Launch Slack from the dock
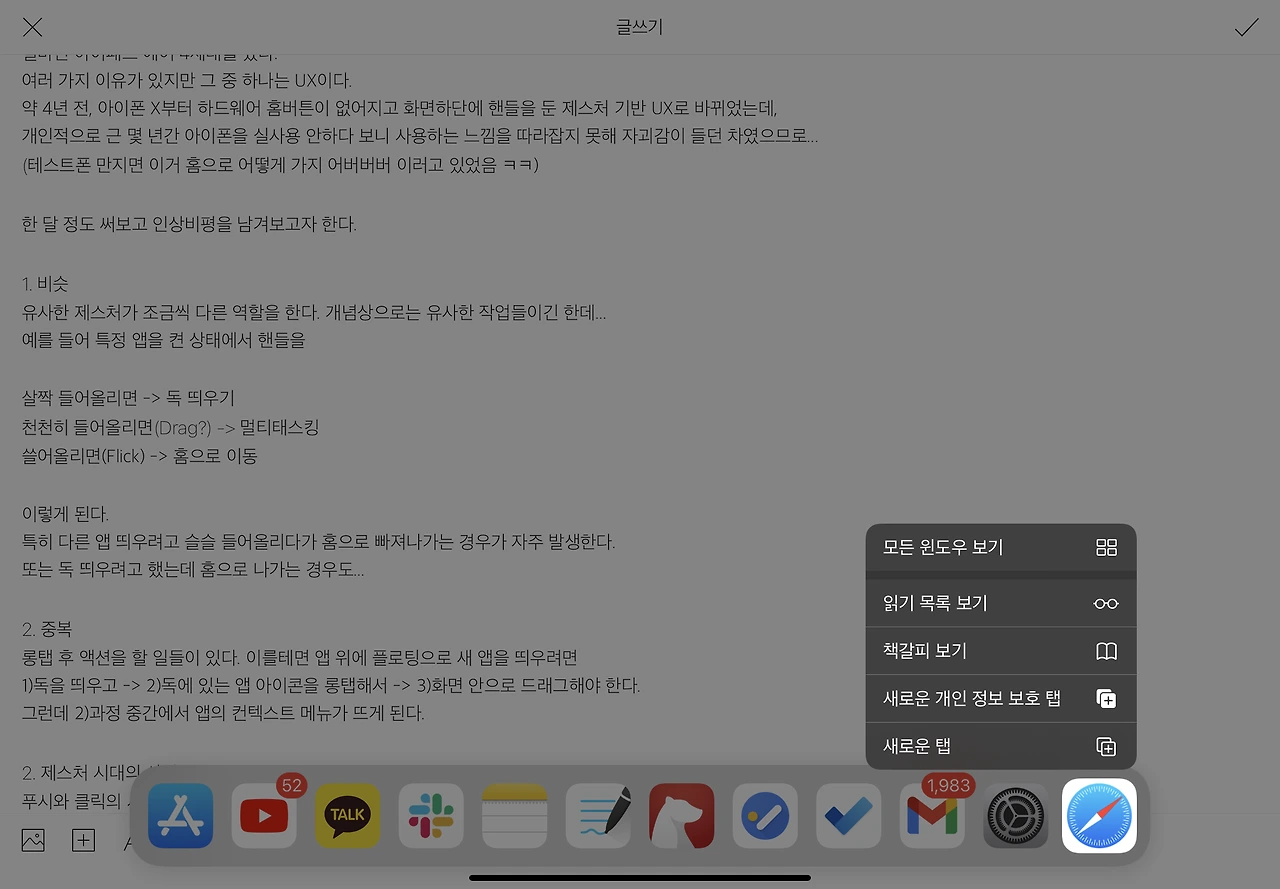Screen dimensions: 1280x889 pyautogui.click(x=431, y=816)
